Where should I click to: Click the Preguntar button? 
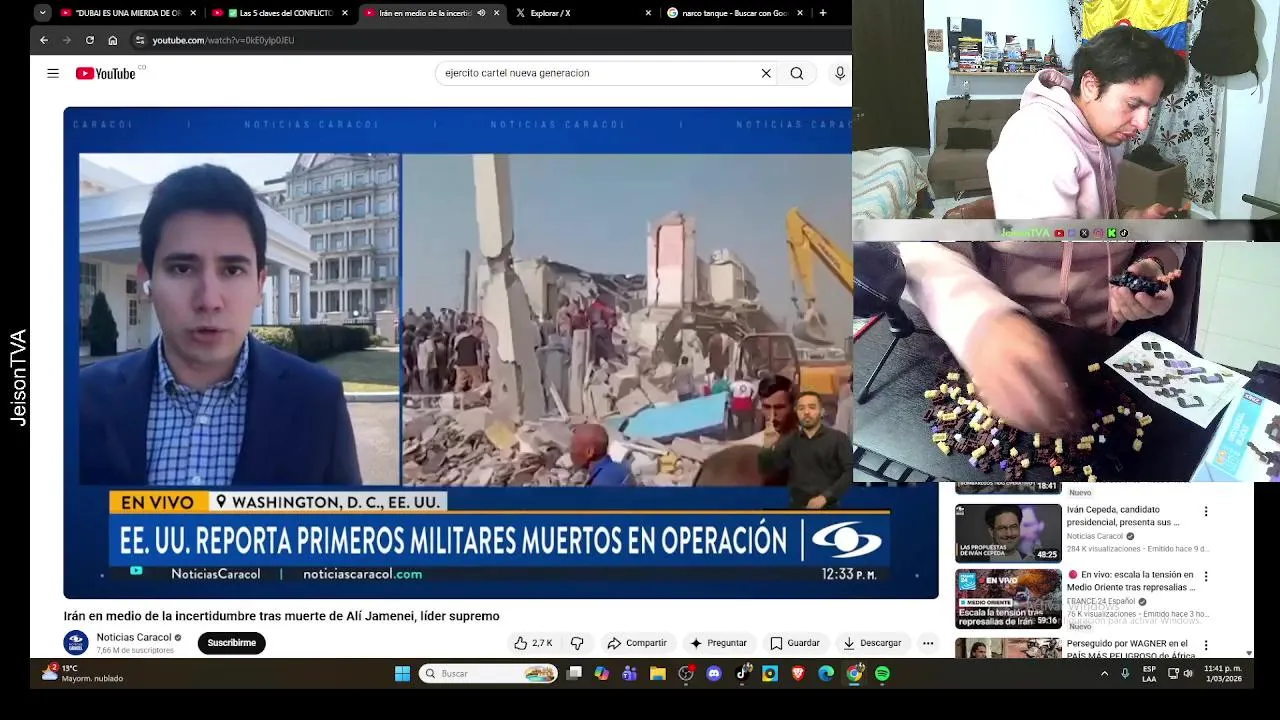718,643
